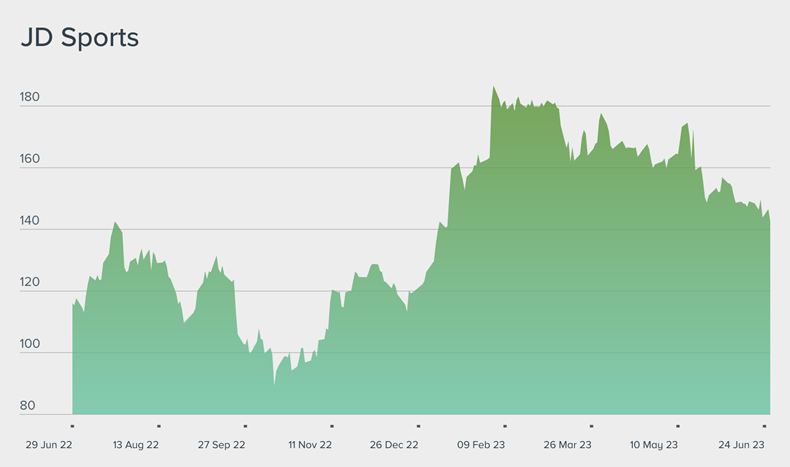The image size is (790, 467).
Task: Click the 140 y-axis value
Action: tap(29, 222)
